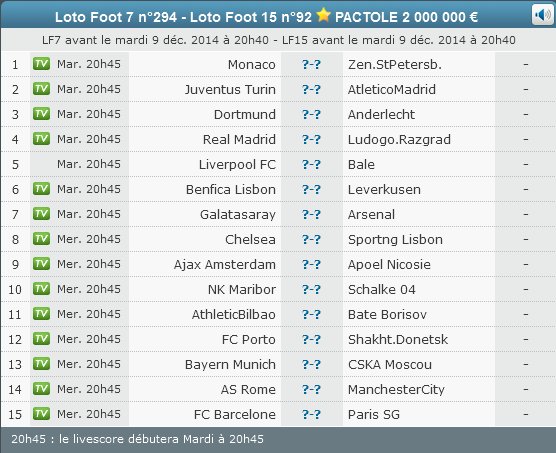Click the gold star in the header
The image size is (556, 453).
click(x=323, y=15)
